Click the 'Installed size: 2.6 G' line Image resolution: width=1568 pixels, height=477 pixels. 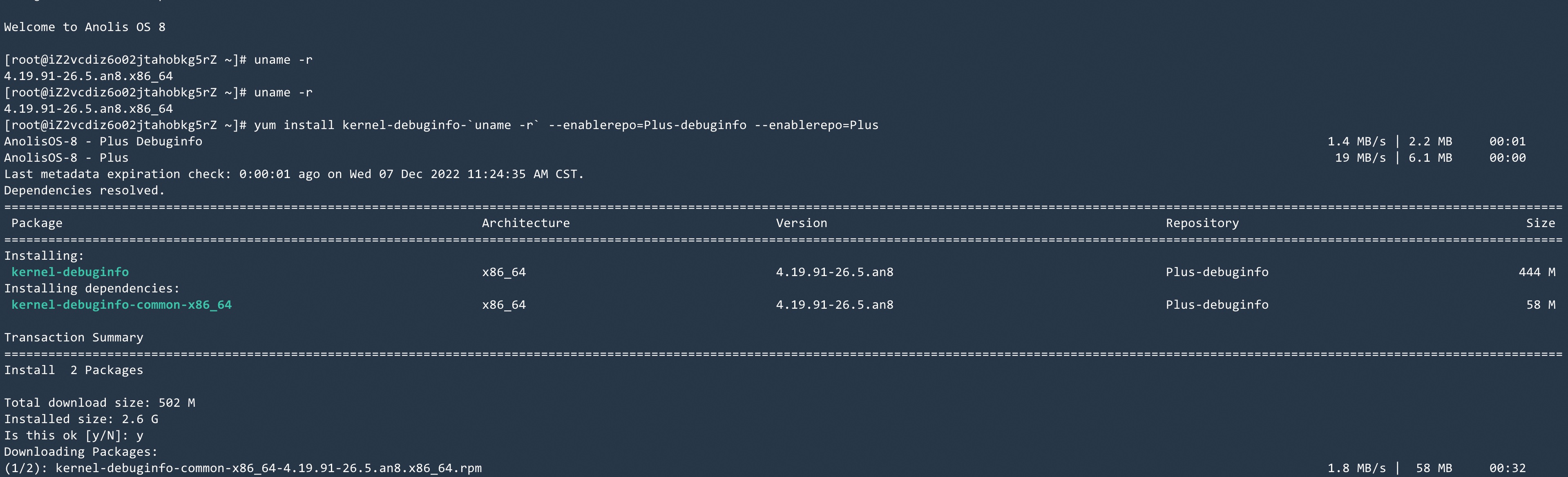click(81, 419)
